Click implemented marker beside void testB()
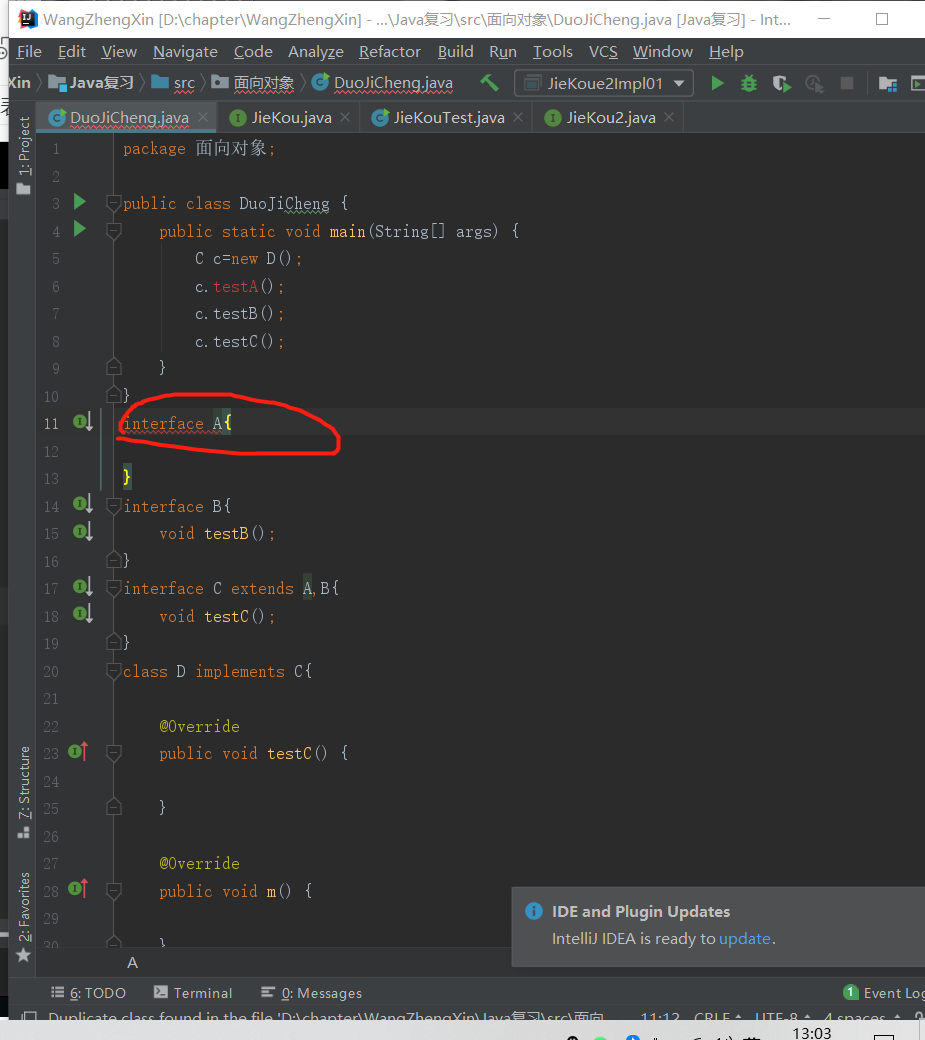925x1040 pixels. (83, 532)
